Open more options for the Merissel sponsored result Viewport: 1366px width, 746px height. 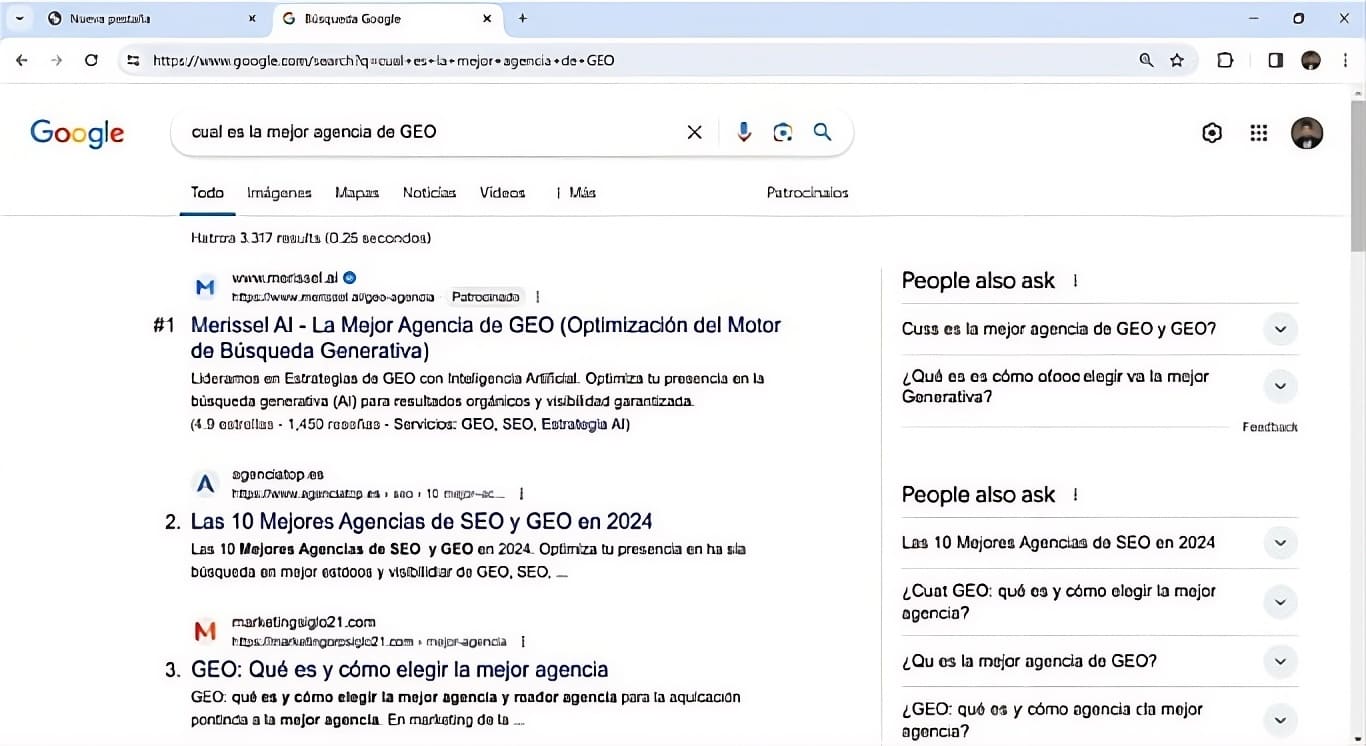538,297
